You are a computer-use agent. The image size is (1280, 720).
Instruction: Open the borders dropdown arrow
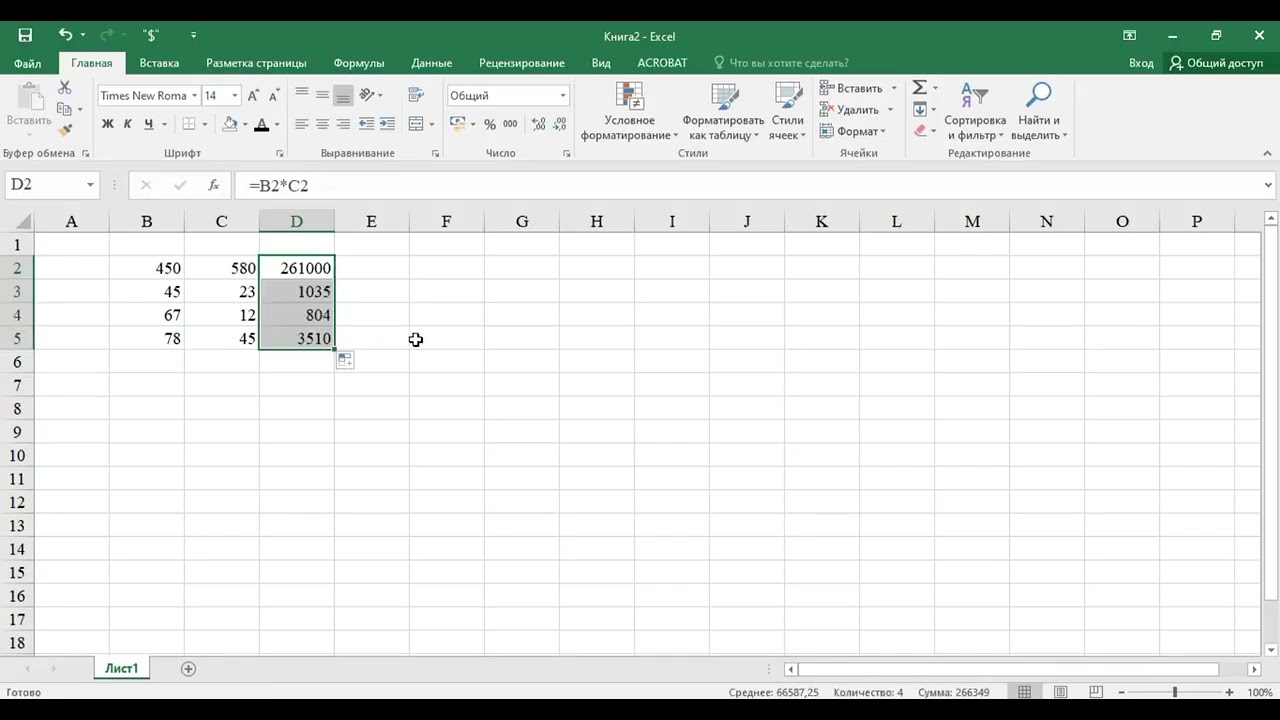[205, 124]
